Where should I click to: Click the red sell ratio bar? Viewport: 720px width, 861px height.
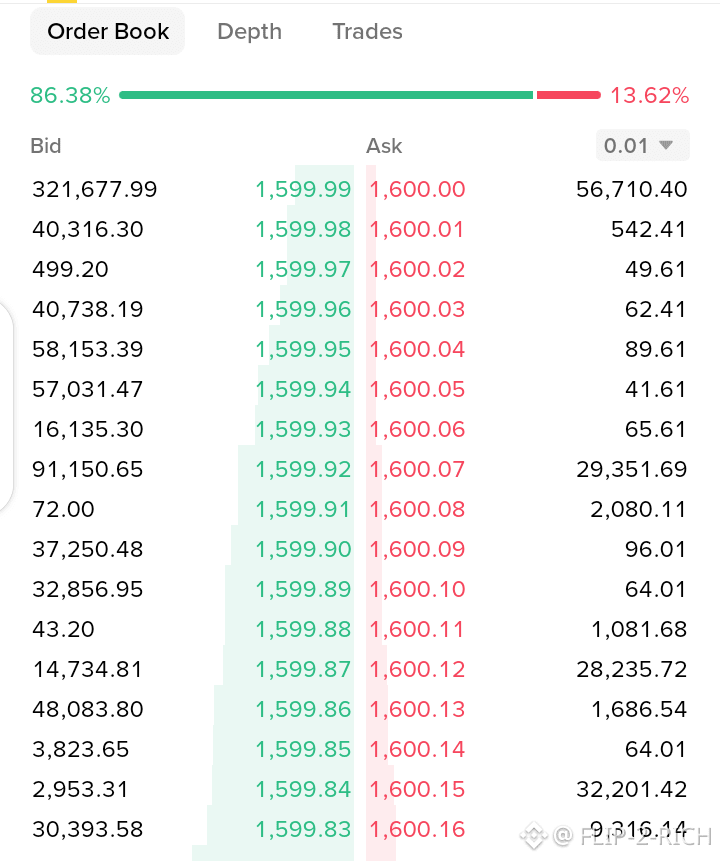pyautogui.click(x=568, y=96)
